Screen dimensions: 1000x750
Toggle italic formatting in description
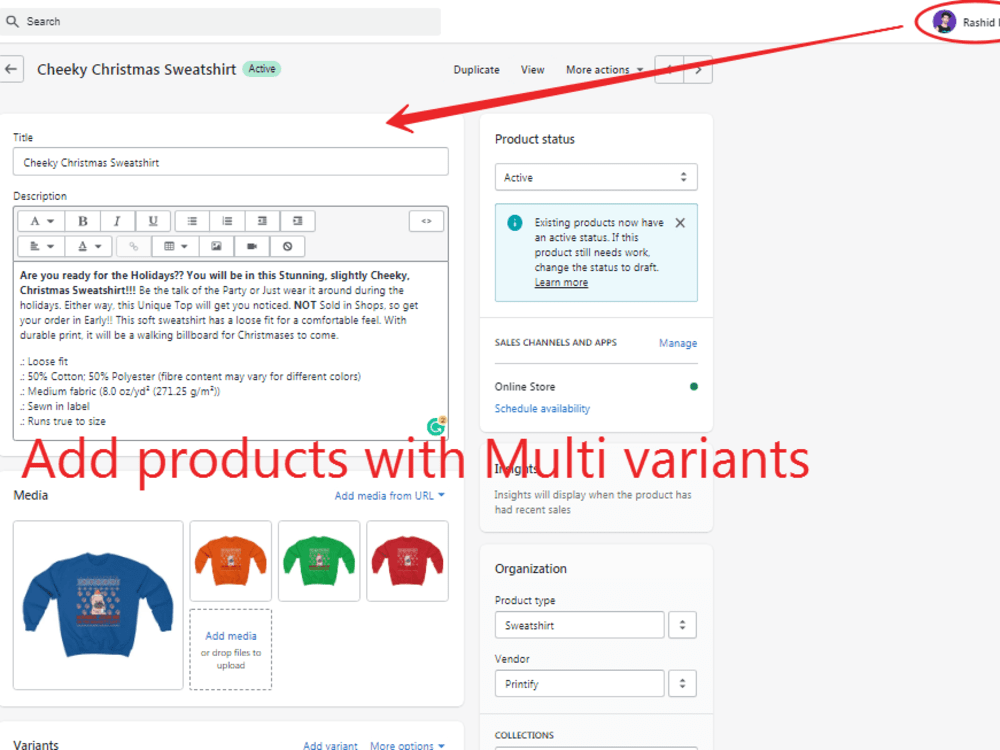pos(117,221)
